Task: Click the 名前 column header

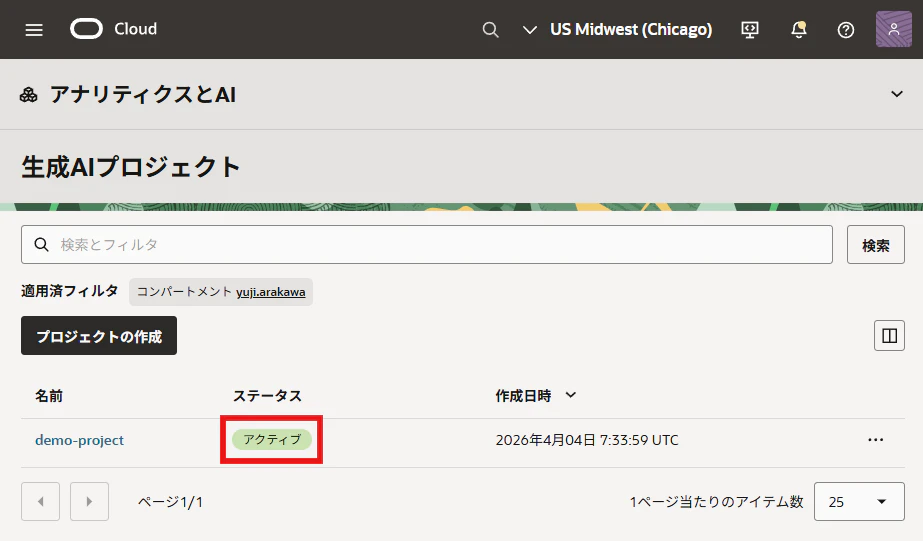Action: 49,396
